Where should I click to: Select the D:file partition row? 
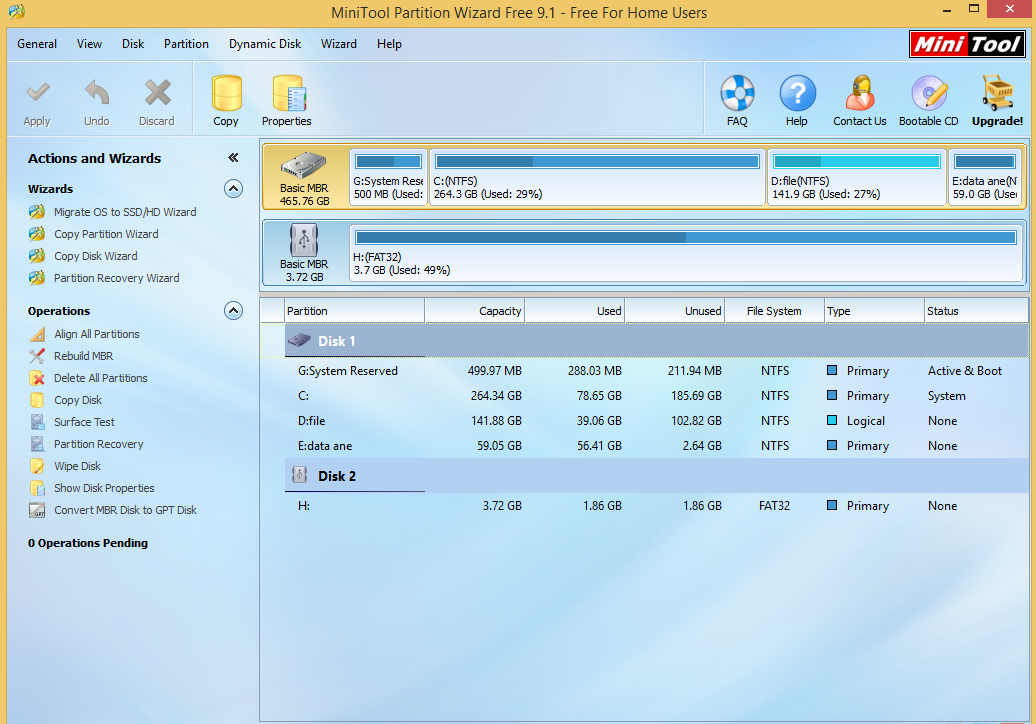[x=657, y=421]
